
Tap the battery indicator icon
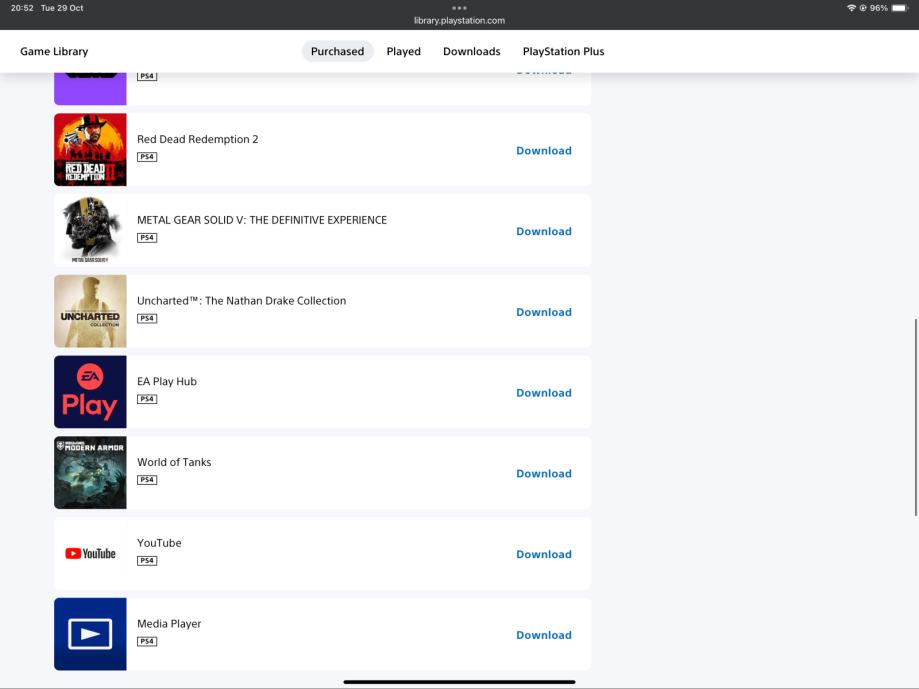900,8
